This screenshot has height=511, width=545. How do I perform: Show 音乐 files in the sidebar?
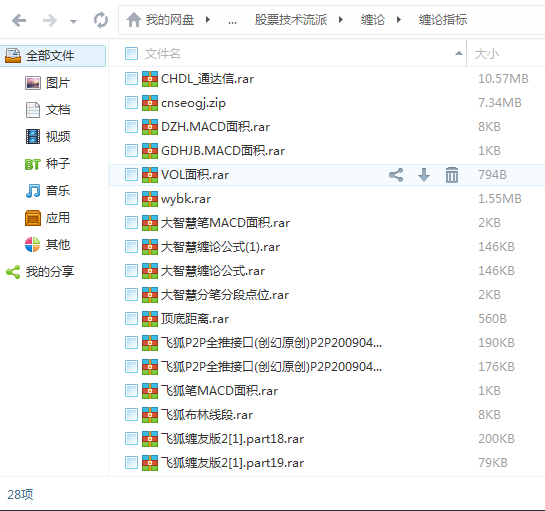[x=48, y=191]
